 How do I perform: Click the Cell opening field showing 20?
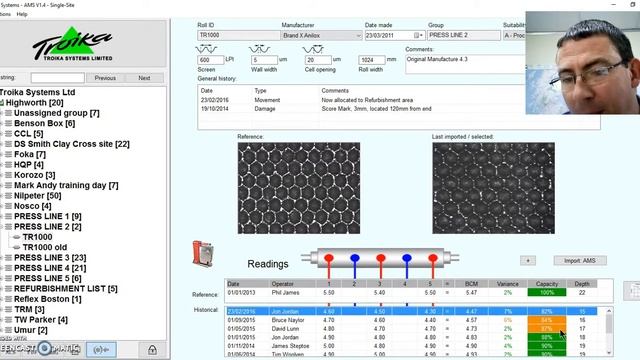[318, 60]
